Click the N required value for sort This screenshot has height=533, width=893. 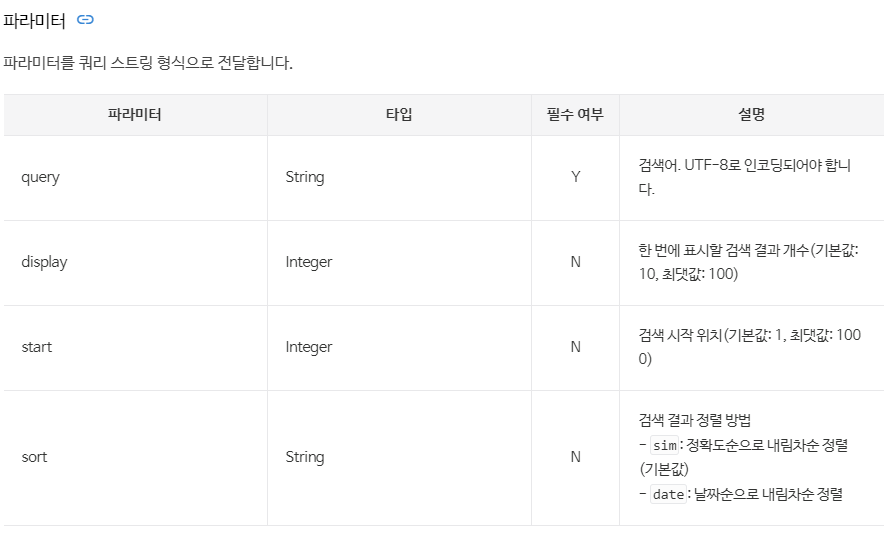point(575,457)
